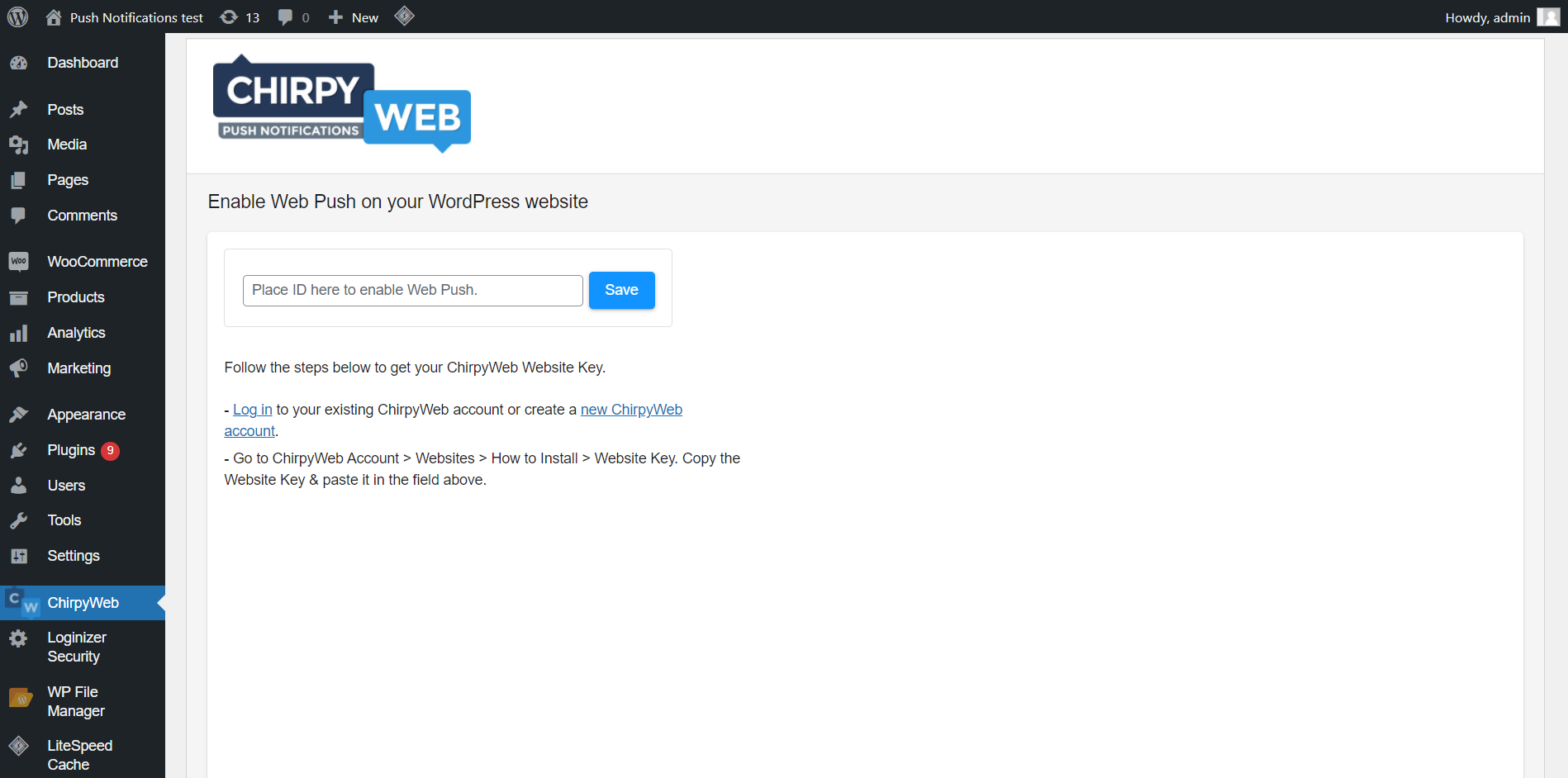Open the new ChirpyWeb account link
The image size is (1568, 778).
pos(631,410)
